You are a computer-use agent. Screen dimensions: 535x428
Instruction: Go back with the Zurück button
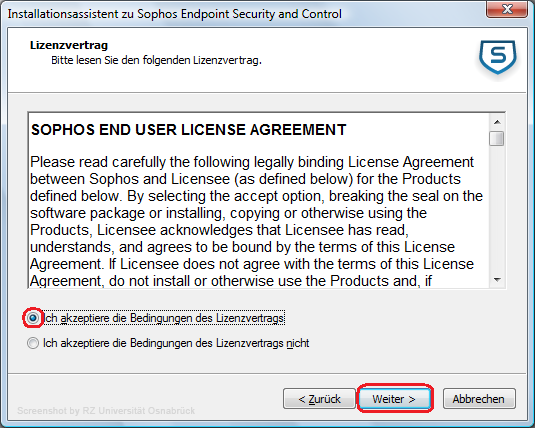pos(319,398)
